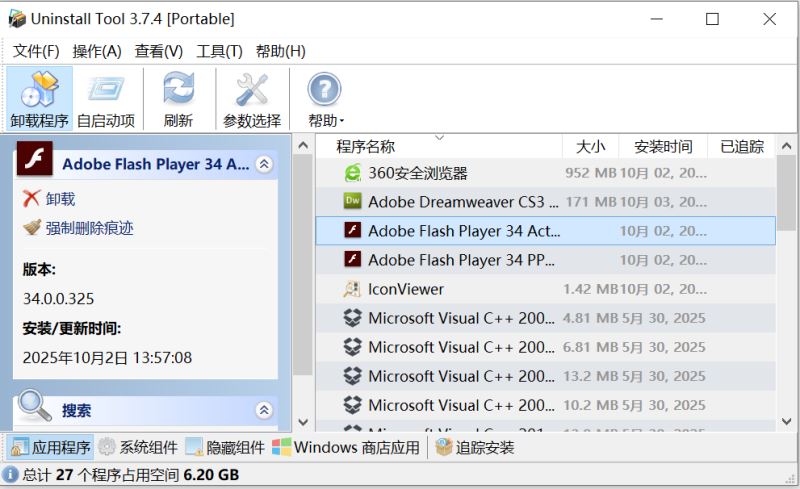Maximize the Uninstall Tool window
Viewport: 800px width, 489px height.
pos(712,19)
